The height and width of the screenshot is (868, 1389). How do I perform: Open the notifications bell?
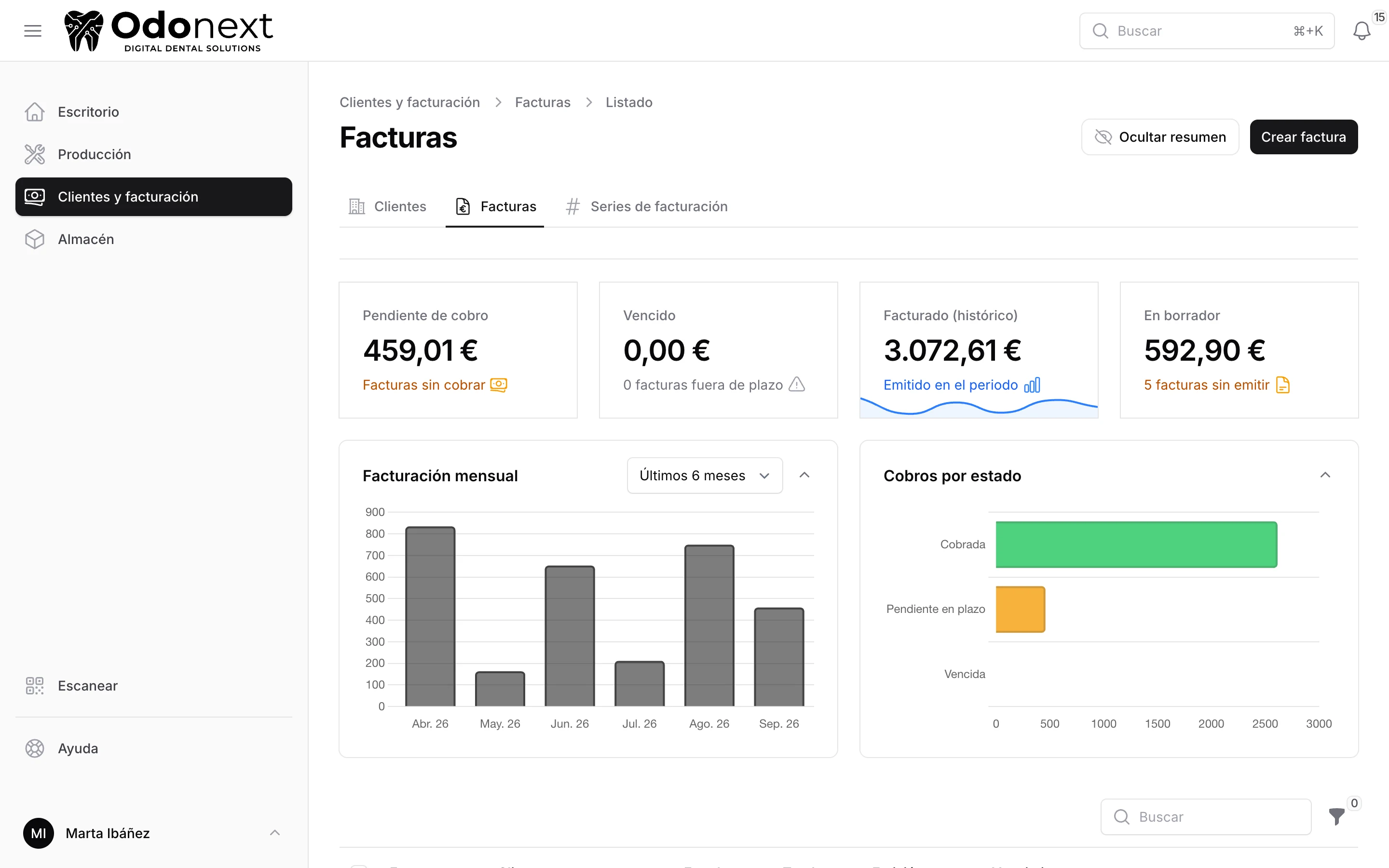1362,31
